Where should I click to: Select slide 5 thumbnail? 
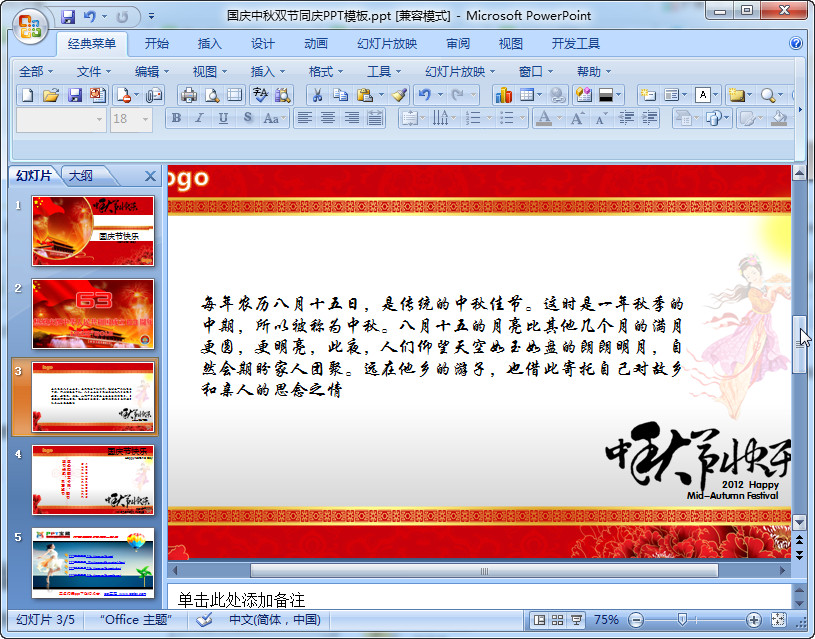93,563
